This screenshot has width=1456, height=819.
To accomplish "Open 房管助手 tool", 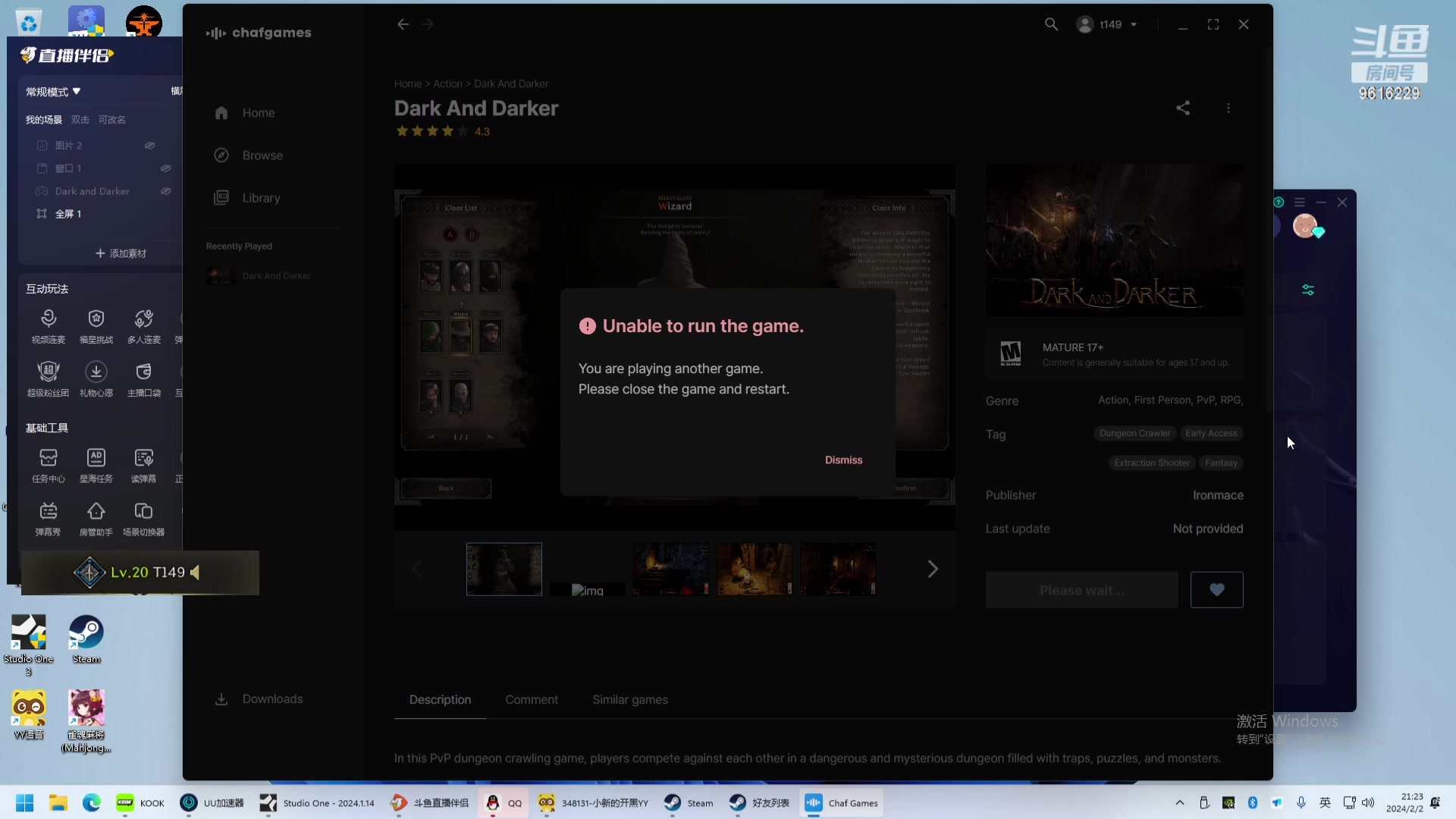I will 96,519.
